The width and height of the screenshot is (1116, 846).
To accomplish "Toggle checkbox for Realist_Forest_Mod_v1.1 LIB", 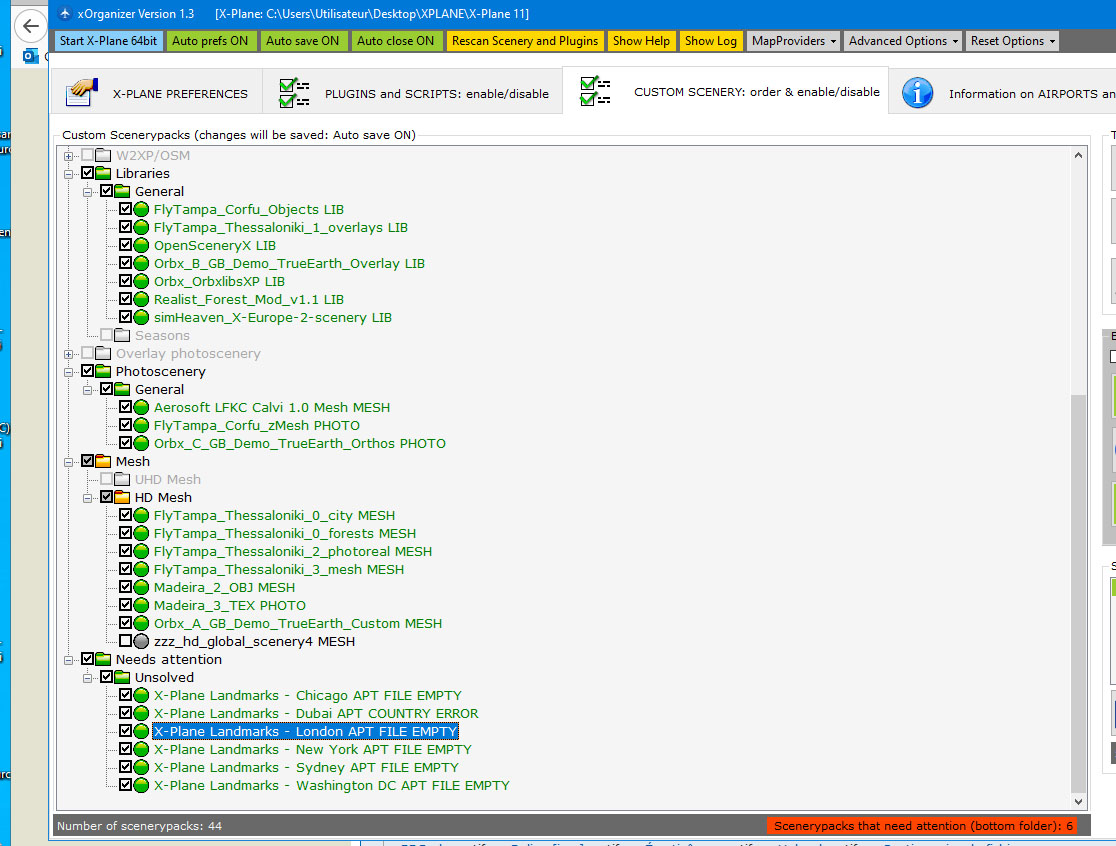I will click(x=125, y=299).
